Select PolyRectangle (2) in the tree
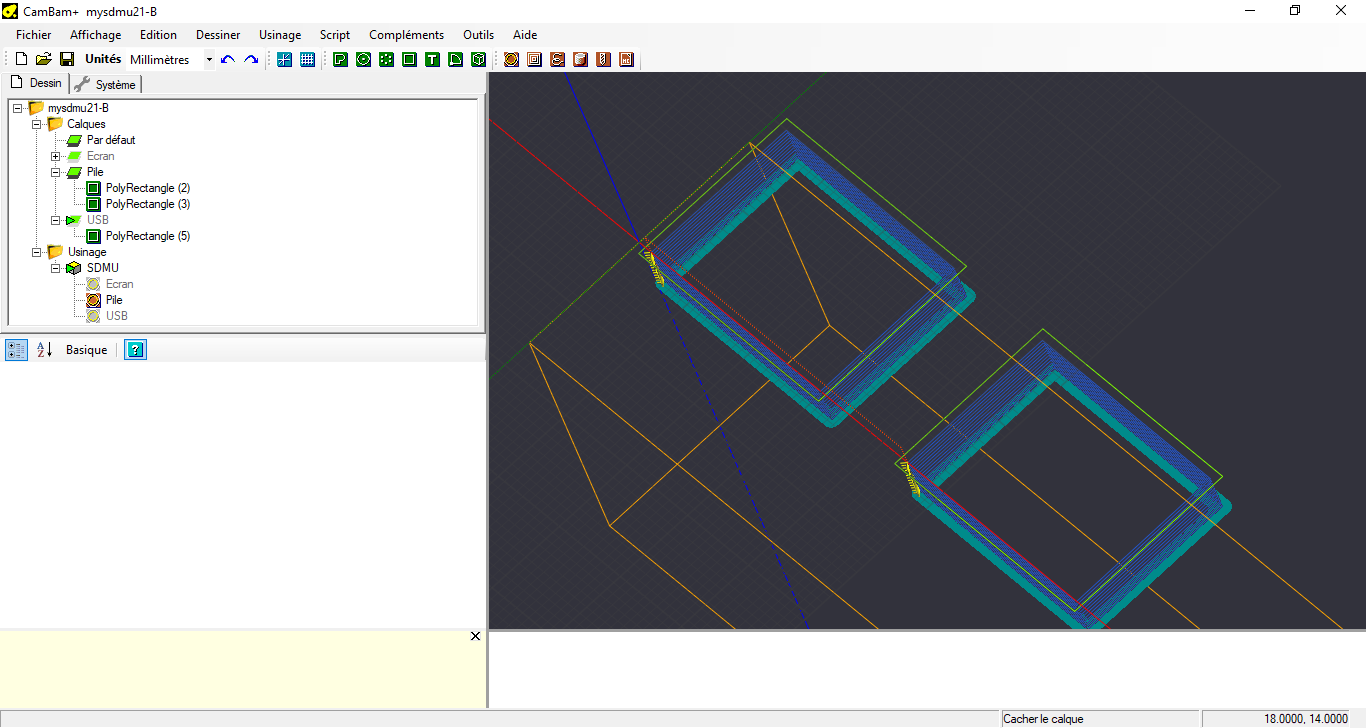 click(x=148, y=188)
